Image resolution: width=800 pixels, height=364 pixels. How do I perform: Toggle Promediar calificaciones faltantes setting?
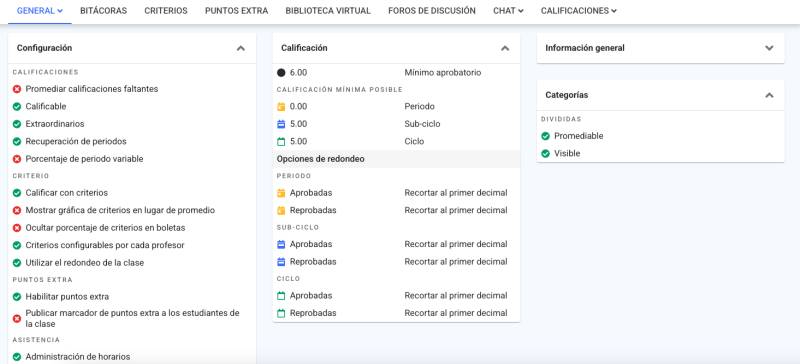(17, 89)
